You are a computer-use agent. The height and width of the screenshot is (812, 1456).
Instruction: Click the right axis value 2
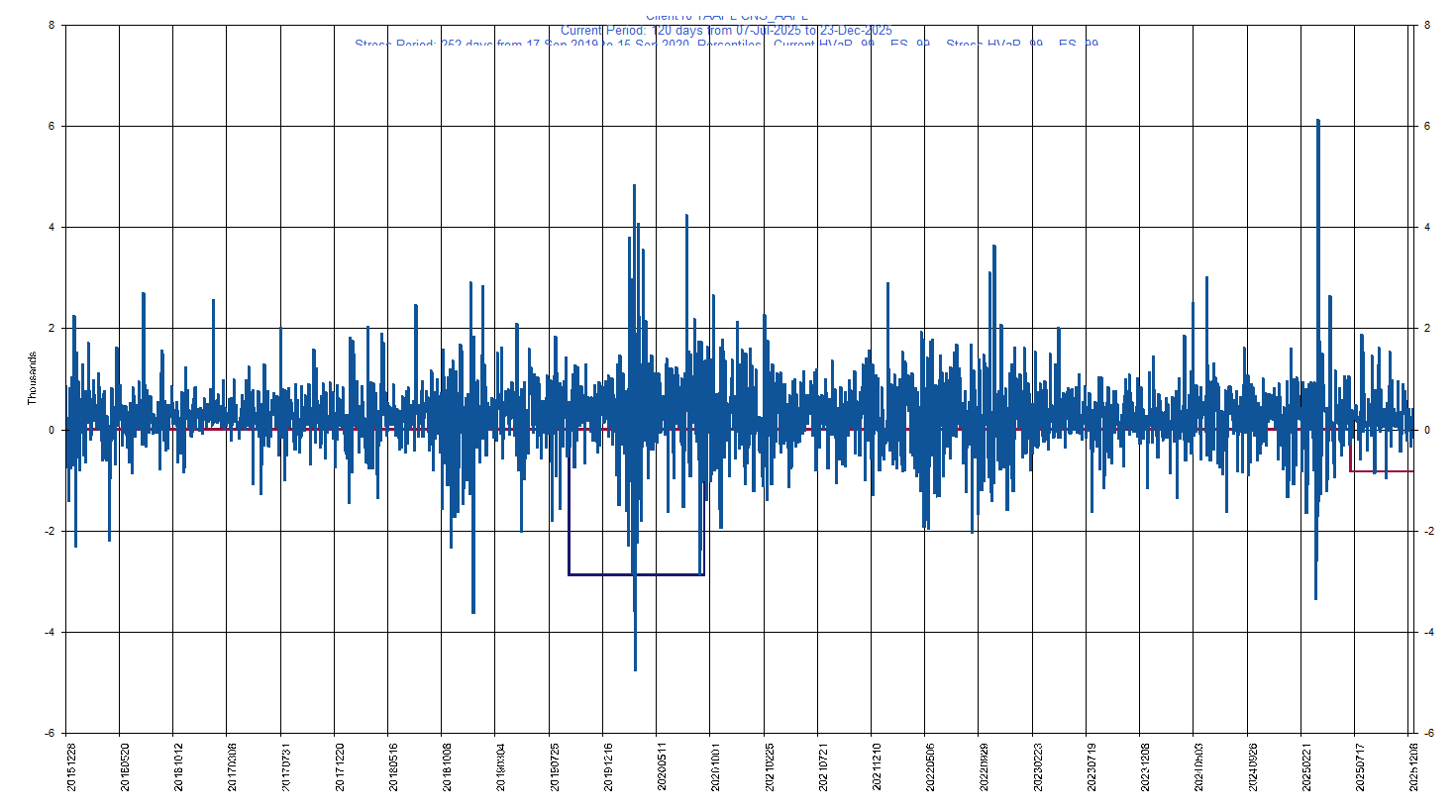[x=1426, y=329]
